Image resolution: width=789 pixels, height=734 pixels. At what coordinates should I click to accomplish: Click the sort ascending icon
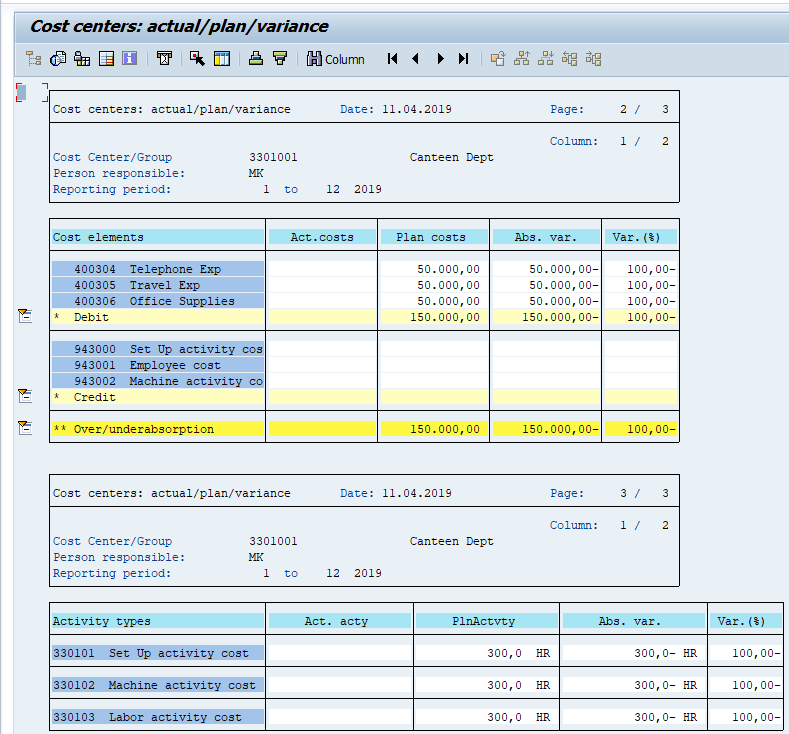(256, 59)
